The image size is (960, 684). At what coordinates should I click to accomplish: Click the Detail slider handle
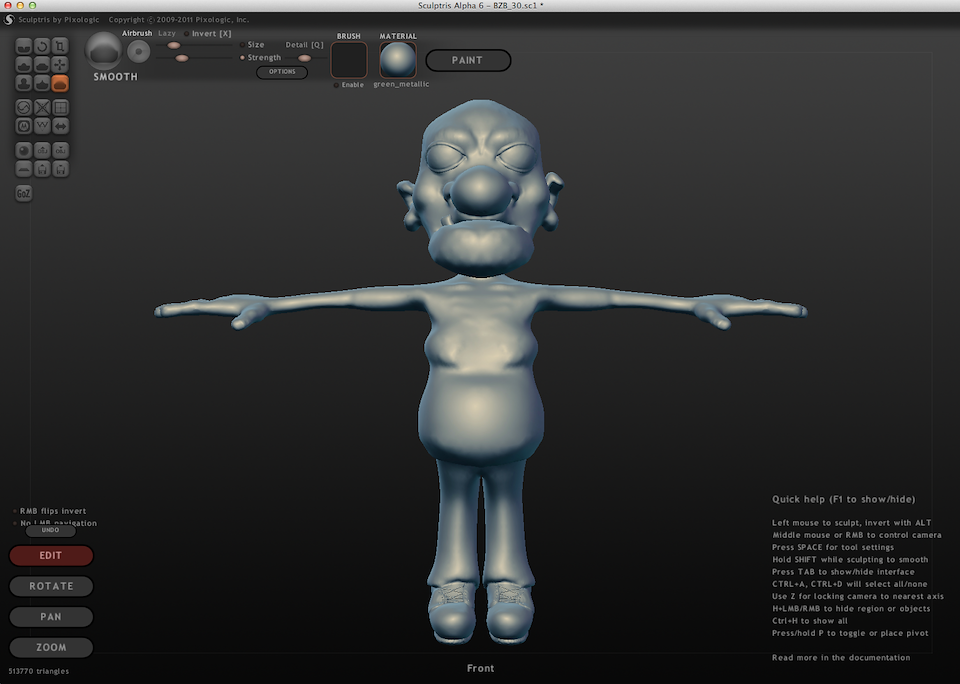pos(304,58)
